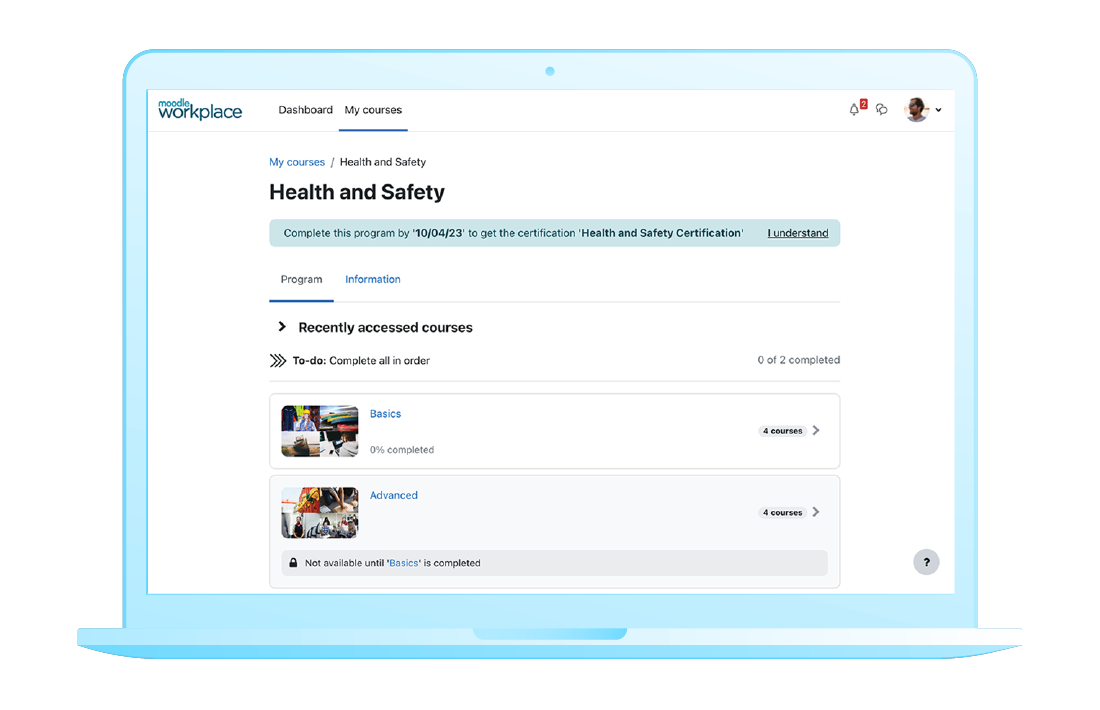
Task: Select My courses in the top navigation
Action: click(373, 110)
